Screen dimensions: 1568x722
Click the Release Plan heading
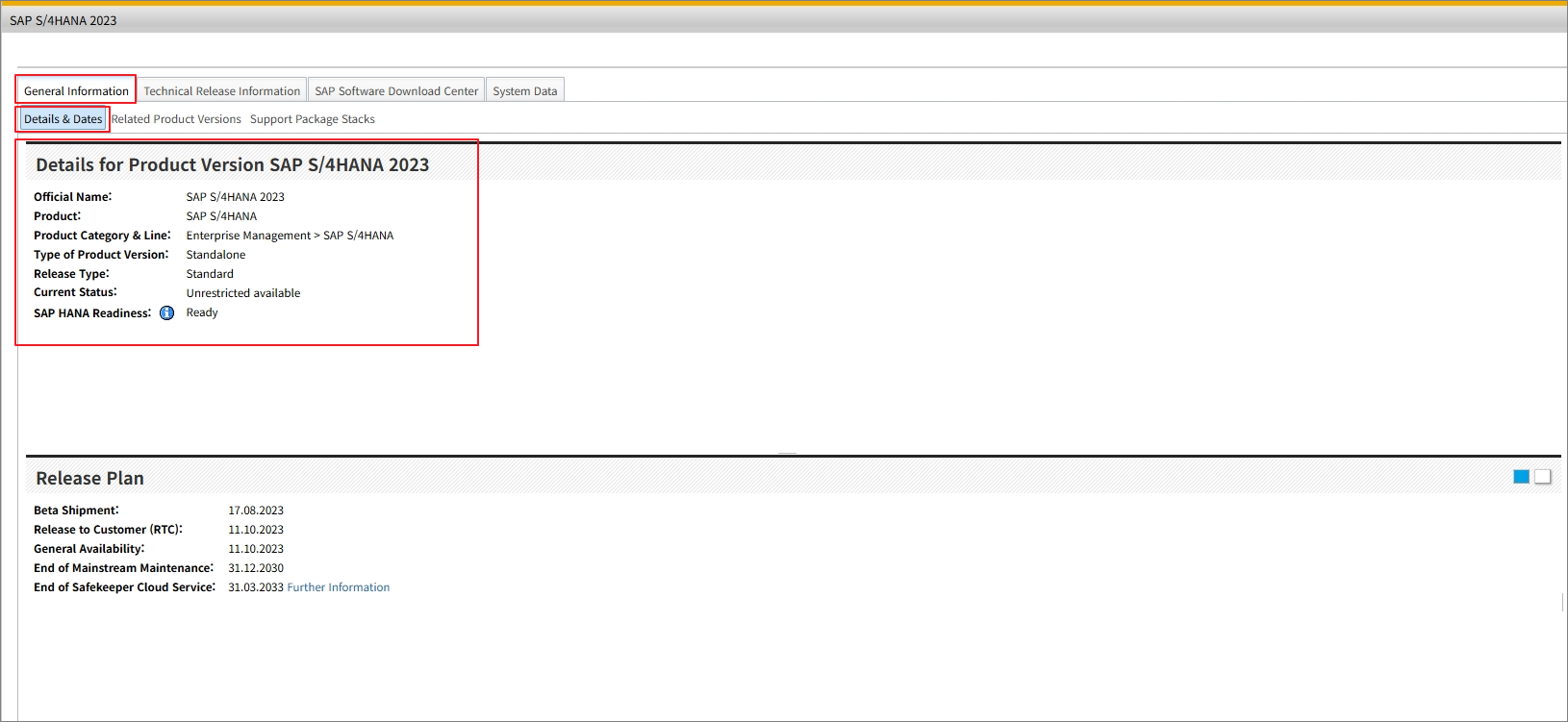[89, 478]
